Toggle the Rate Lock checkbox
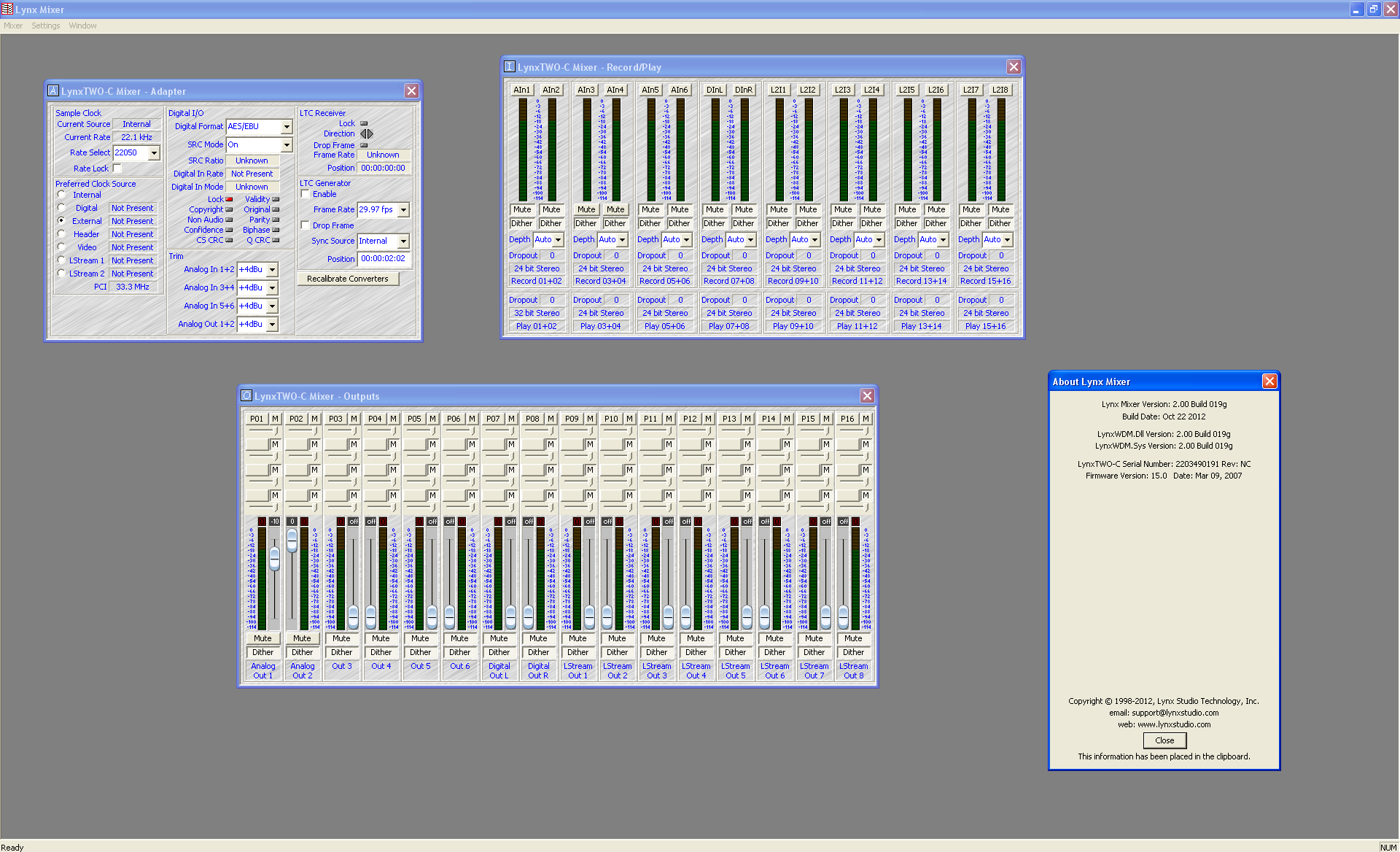The height and width of the screenshot is (852, 1400). (x=117, y=169)
